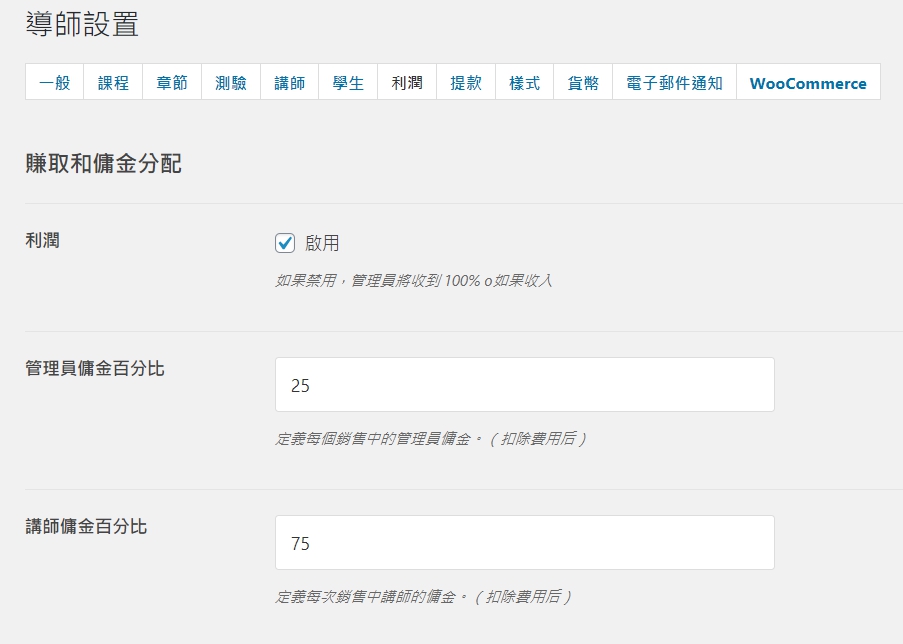Switch to the 課程 tab
903x644 pixels.
pyautogui.click(x=113, y=82)
